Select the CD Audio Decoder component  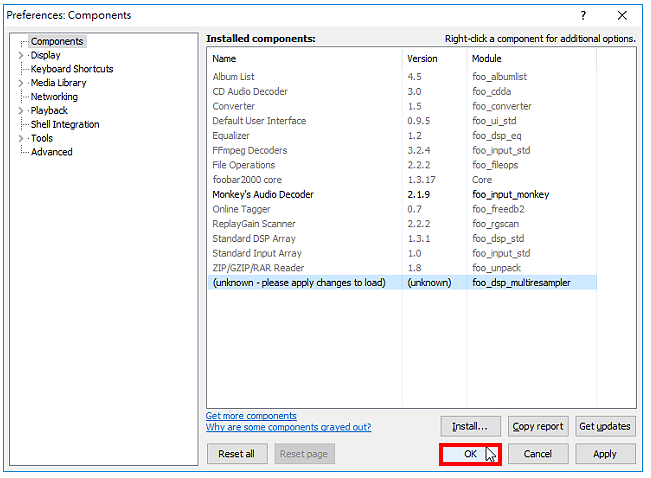click(402, 91)
